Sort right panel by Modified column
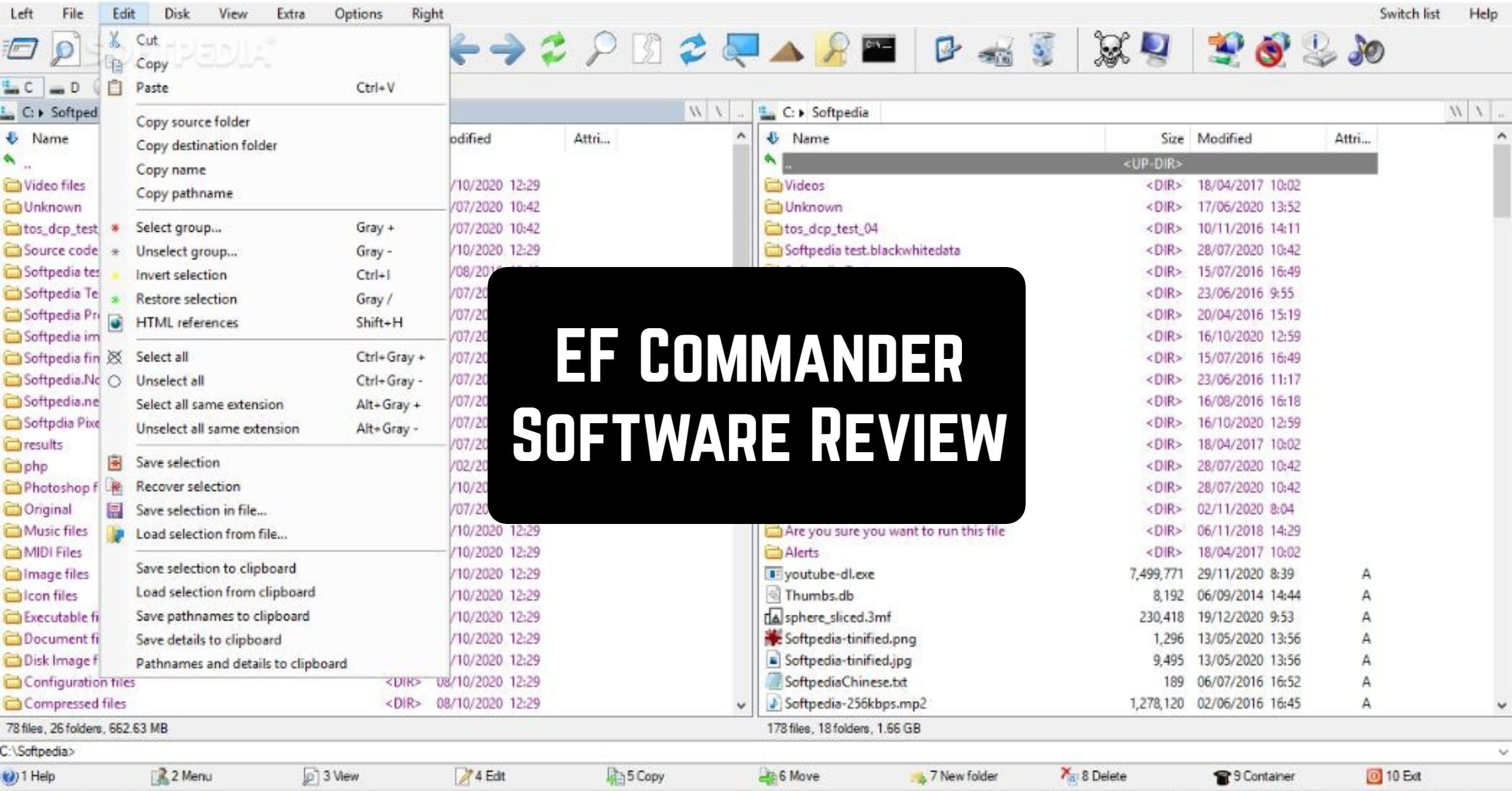Screen dimensions: 1512x791 1224,139
